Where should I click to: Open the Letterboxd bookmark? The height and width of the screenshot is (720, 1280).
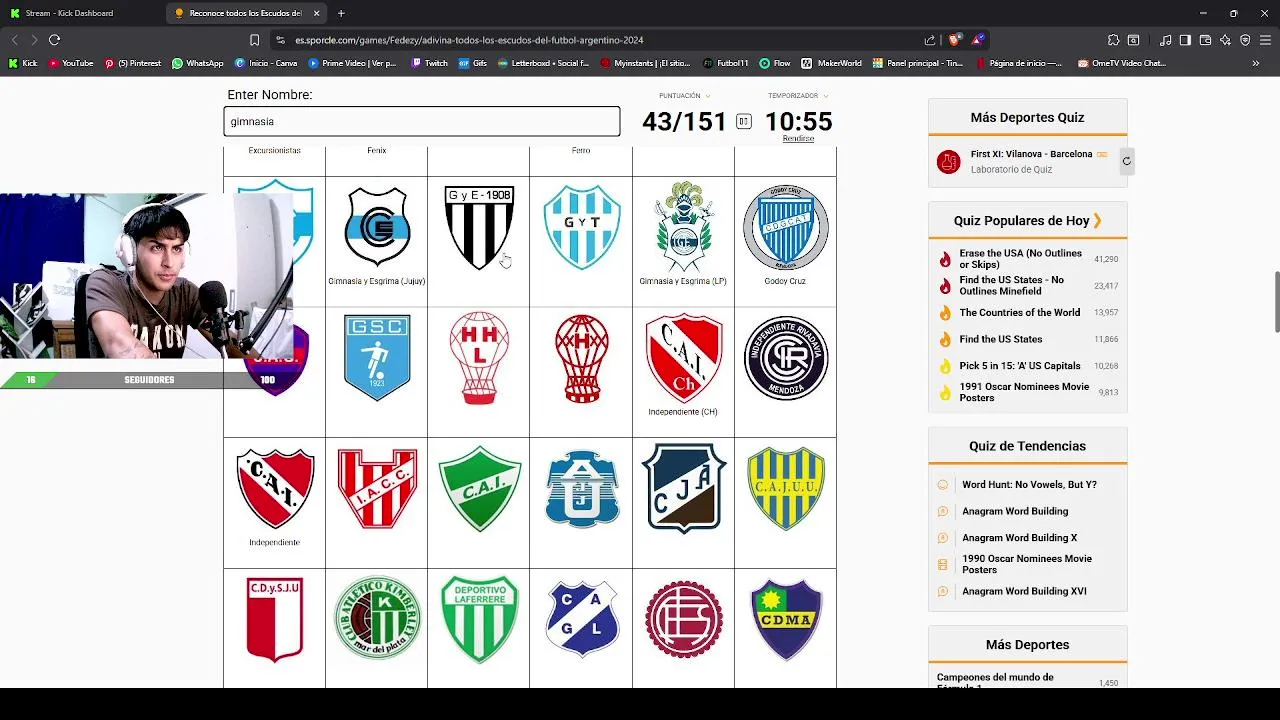click(542, 63)
